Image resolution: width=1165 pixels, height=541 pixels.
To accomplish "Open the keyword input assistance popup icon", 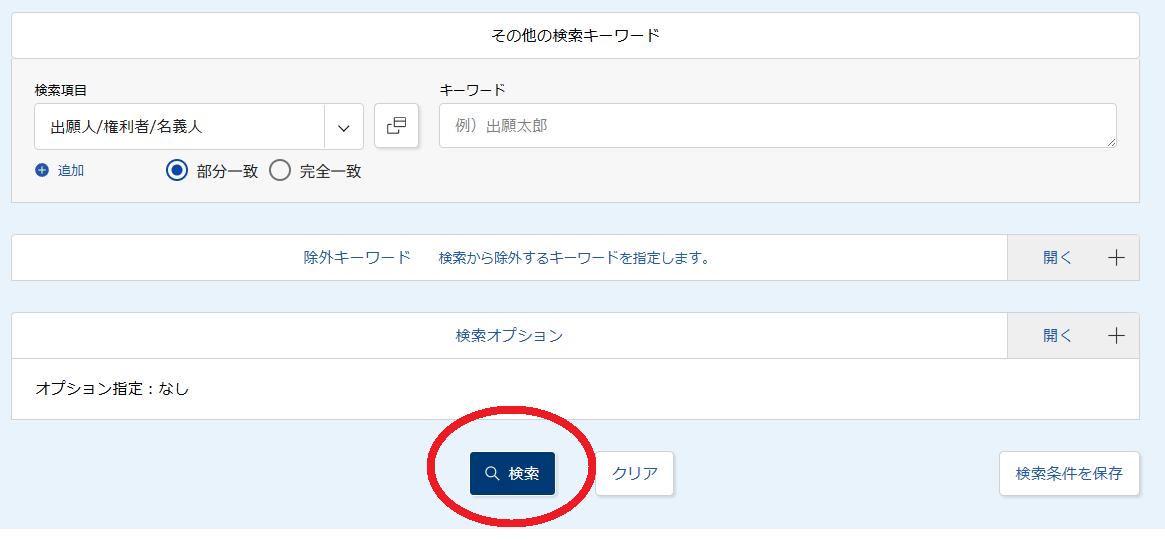I will click(x=397, y=126).
